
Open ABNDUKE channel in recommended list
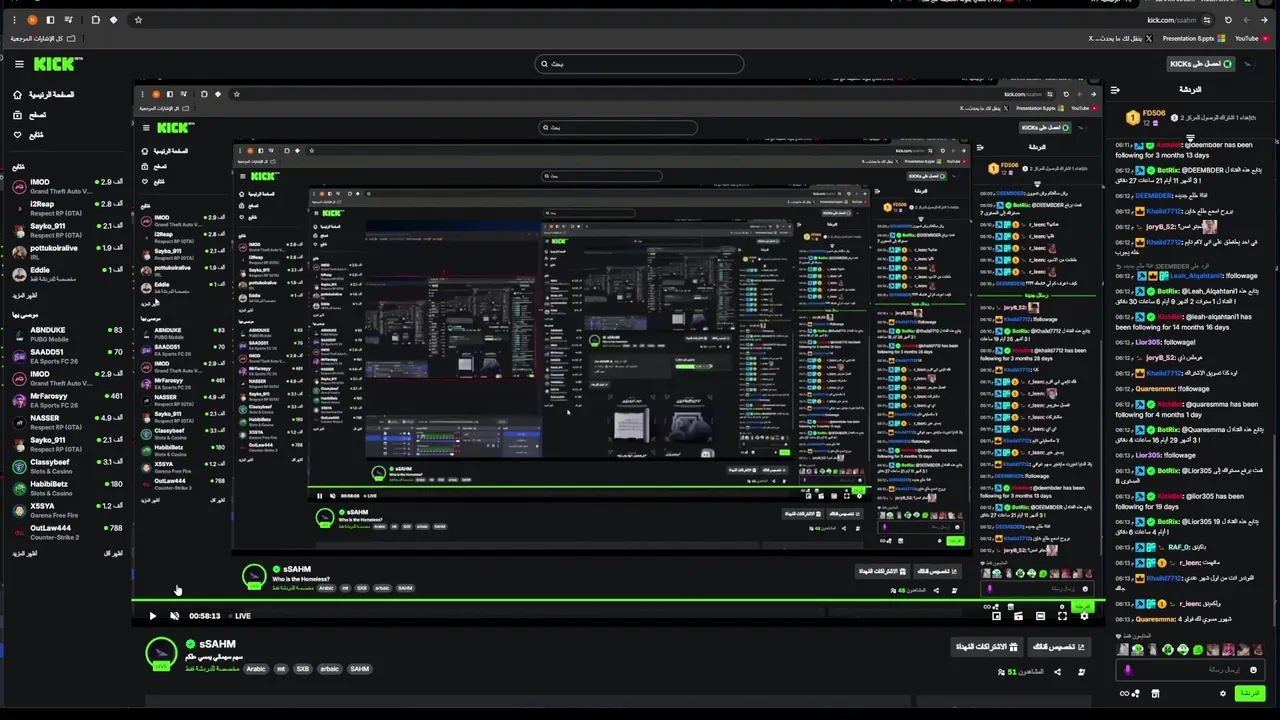coord(68,334)
